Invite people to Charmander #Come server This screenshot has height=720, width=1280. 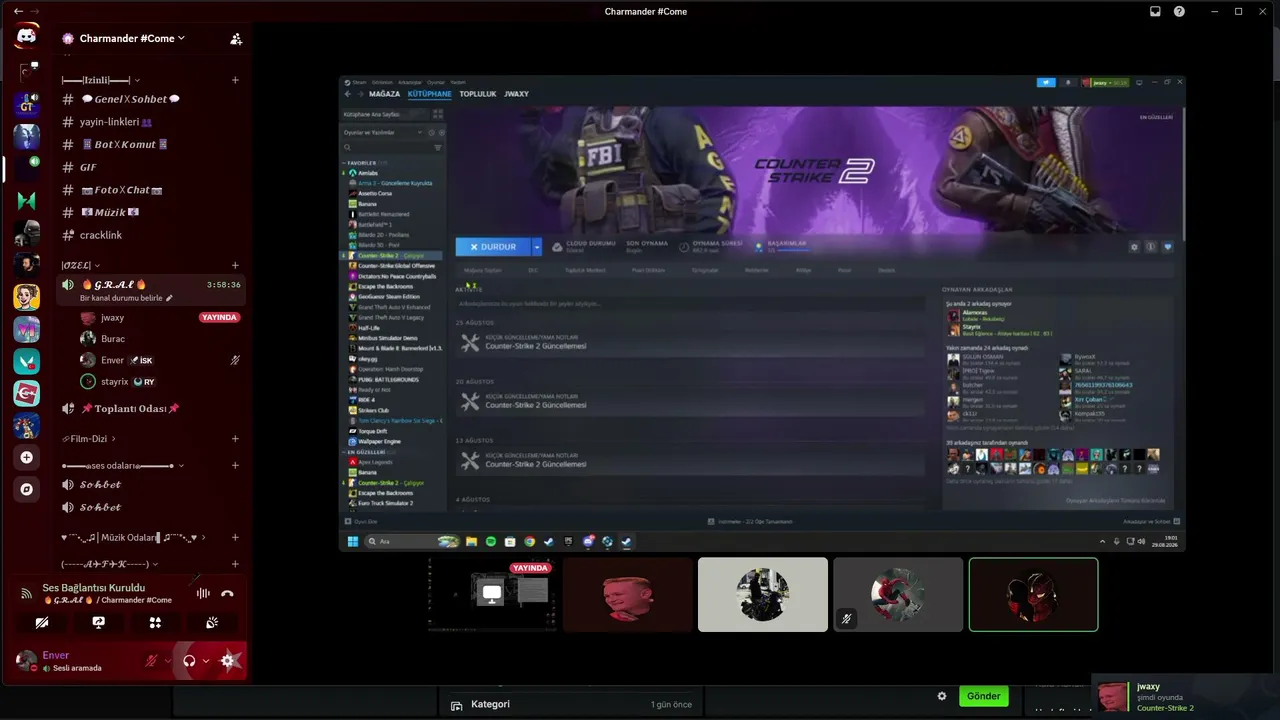[x=236, y=39]
